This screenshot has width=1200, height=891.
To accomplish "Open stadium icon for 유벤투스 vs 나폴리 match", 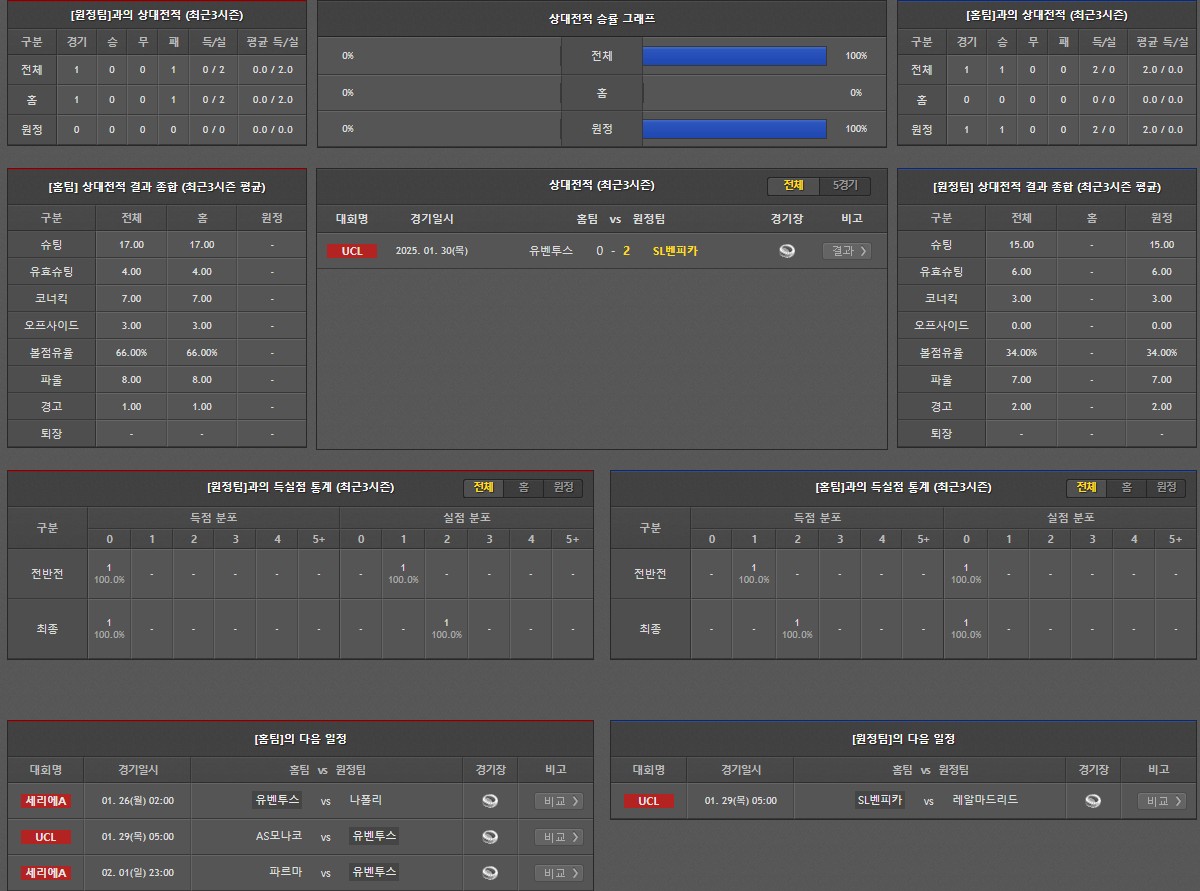I will tap(490, 801).
